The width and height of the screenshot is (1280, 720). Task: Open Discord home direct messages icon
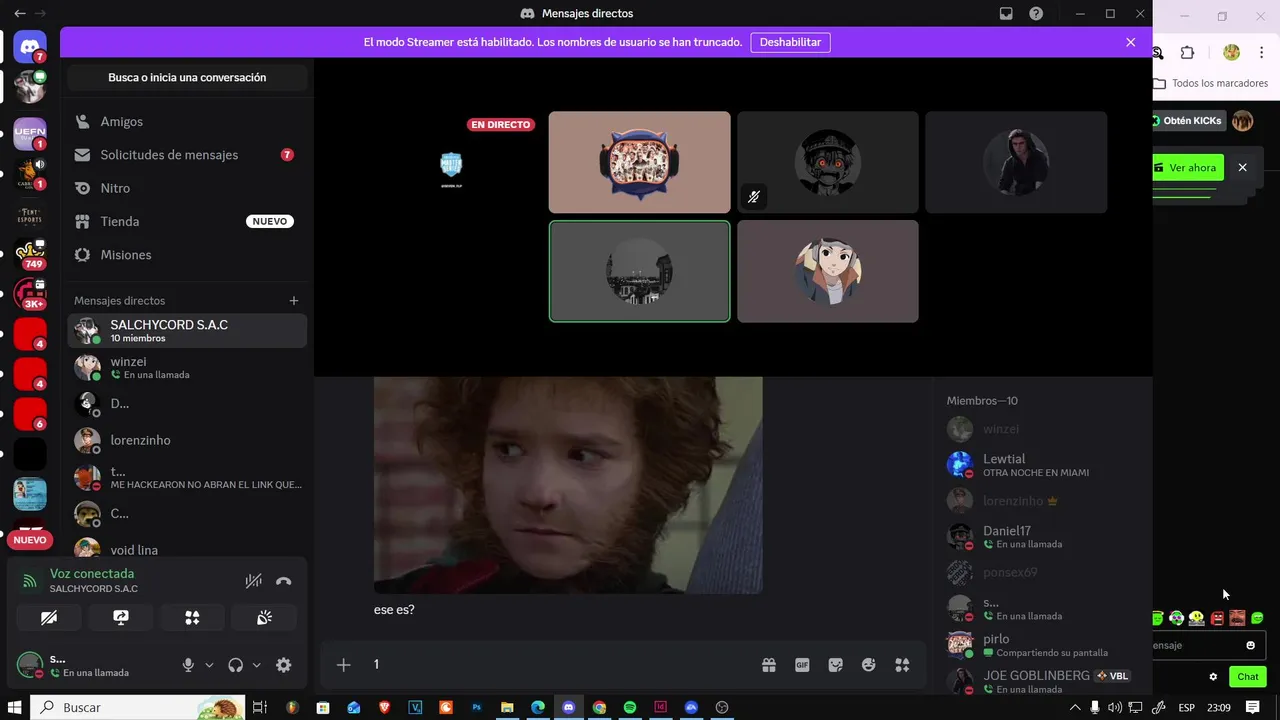[30, 45]
